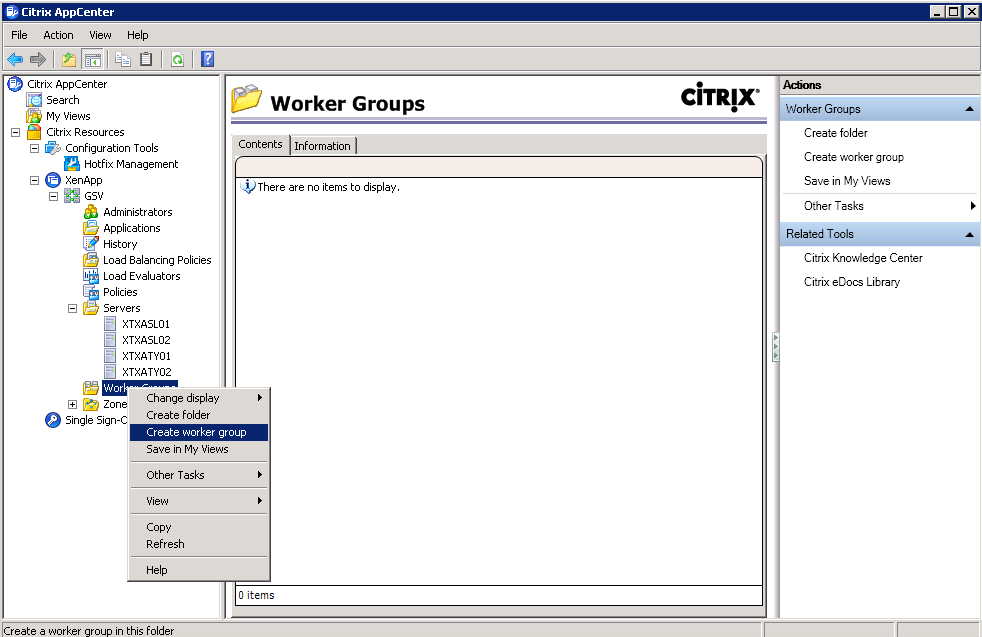Click the Load Evaluators icon
This screenshot has height=637, width=982.
click(x=91, y=276)
